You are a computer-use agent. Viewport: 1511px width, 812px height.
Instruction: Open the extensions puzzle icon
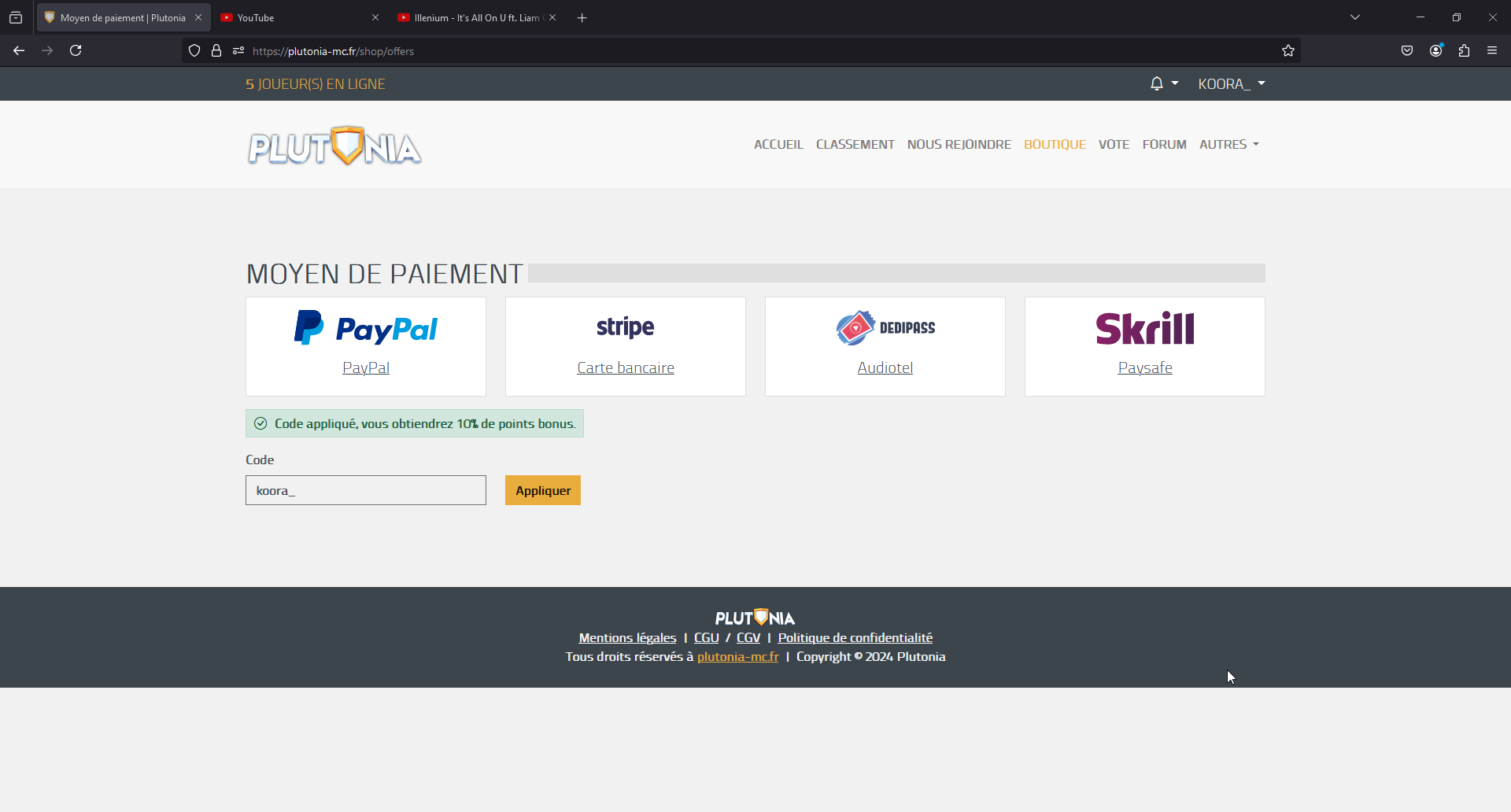pyautogui.click(x=1465, y=51)
